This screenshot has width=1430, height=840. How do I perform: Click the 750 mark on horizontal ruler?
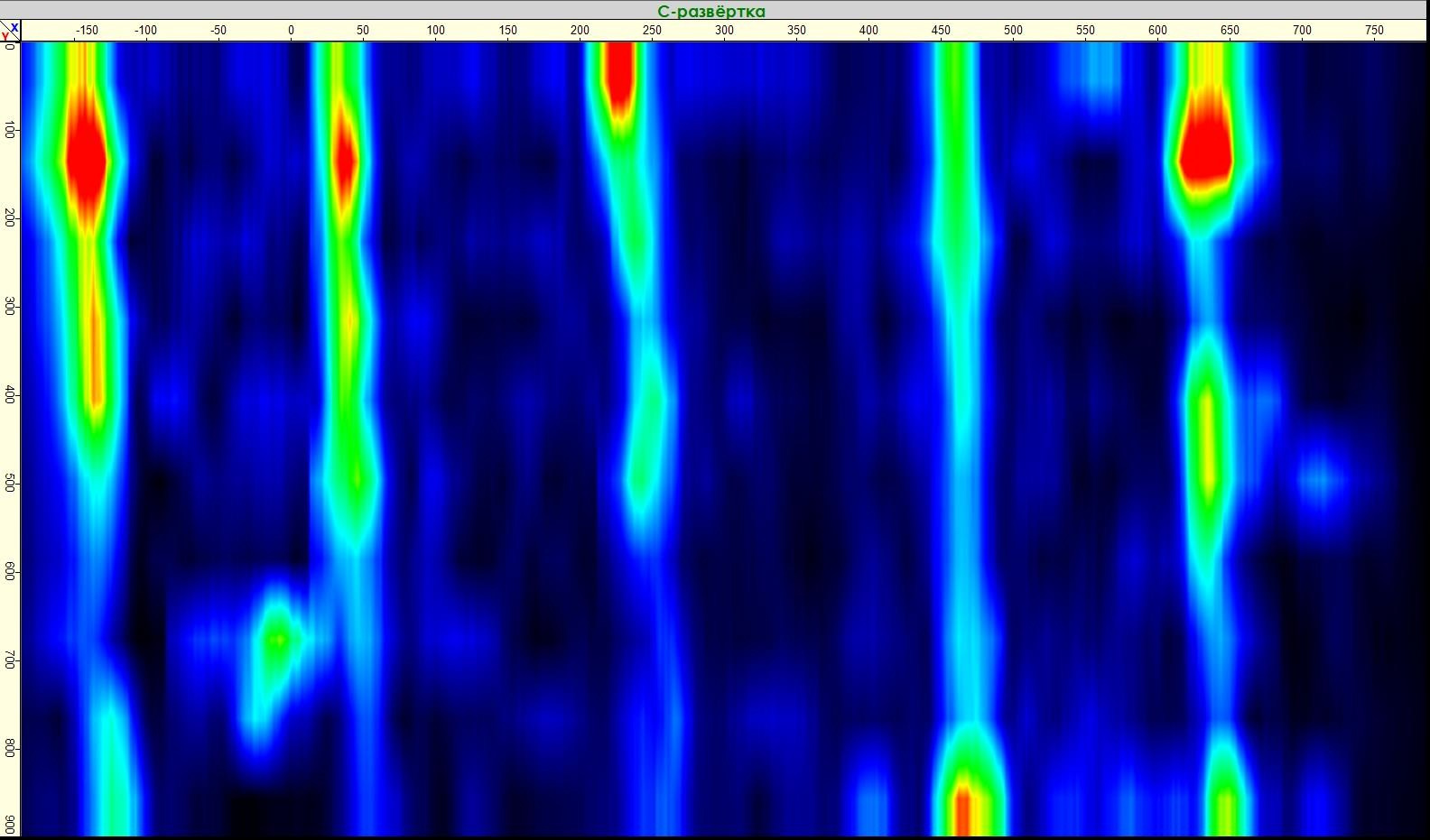[1374, 31]
